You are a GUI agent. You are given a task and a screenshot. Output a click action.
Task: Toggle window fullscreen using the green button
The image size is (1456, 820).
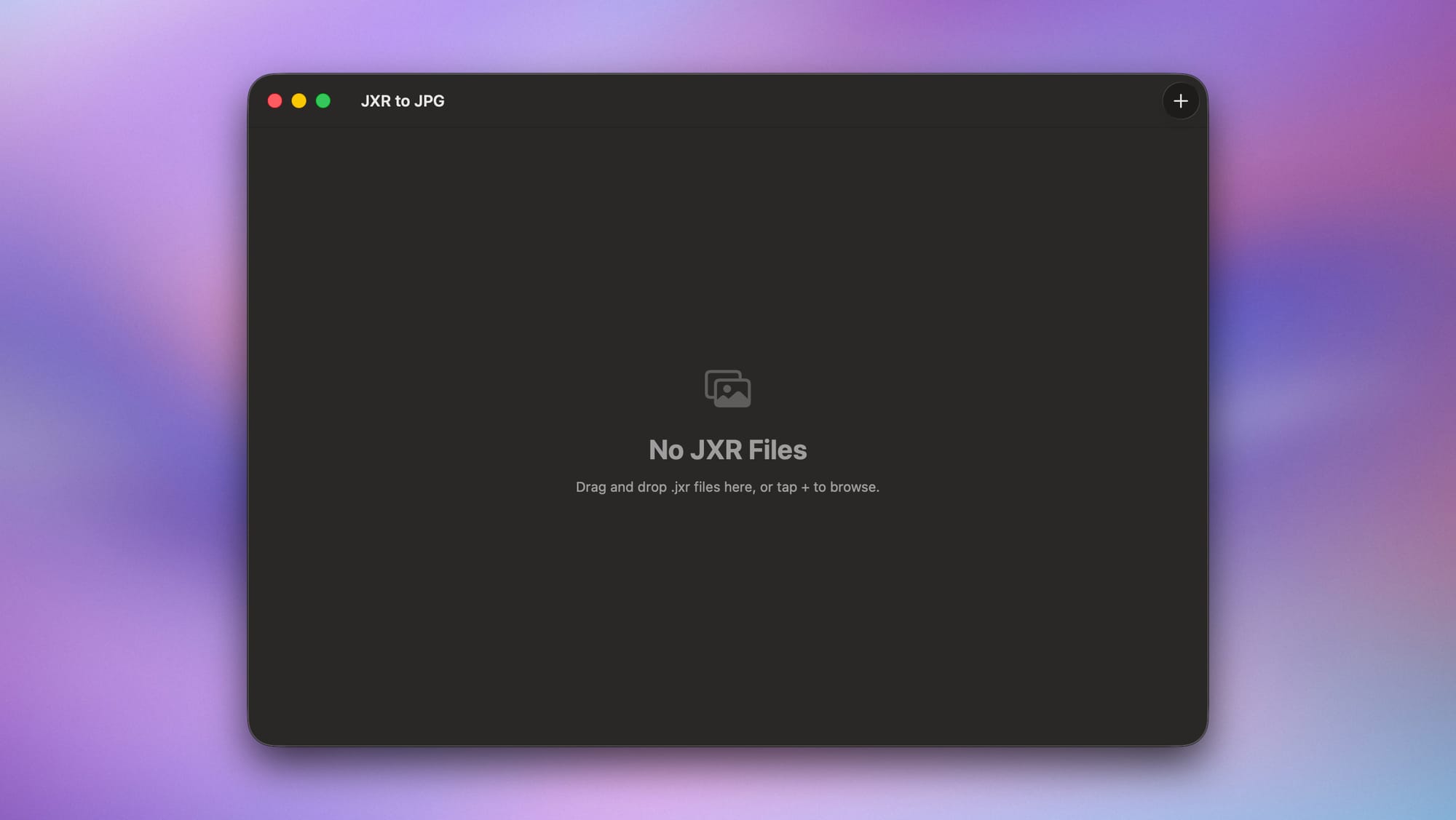coord(323,100)
